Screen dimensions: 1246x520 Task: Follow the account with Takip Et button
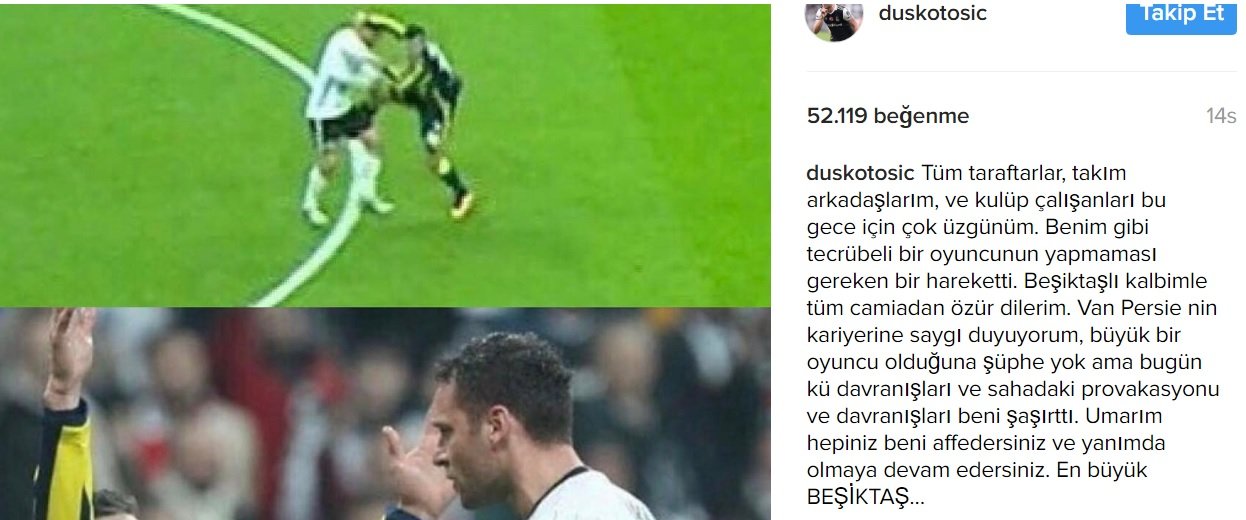point(1181,15)
